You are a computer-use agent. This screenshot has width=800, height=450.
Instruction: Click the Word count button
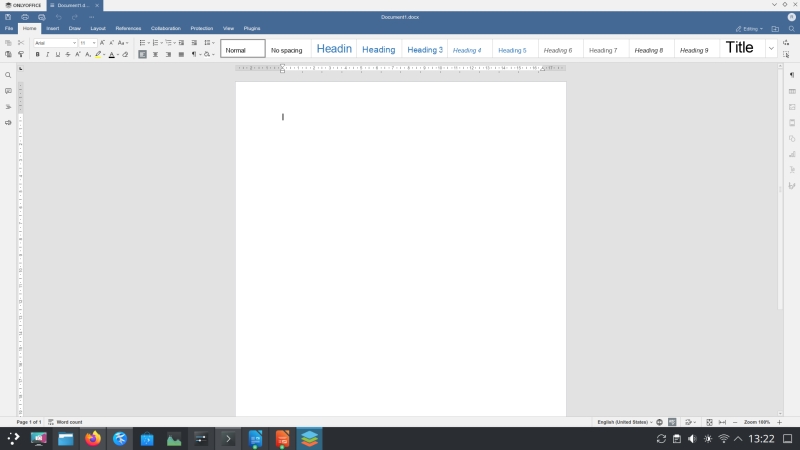pyautogui.click(x=69, y=422)
